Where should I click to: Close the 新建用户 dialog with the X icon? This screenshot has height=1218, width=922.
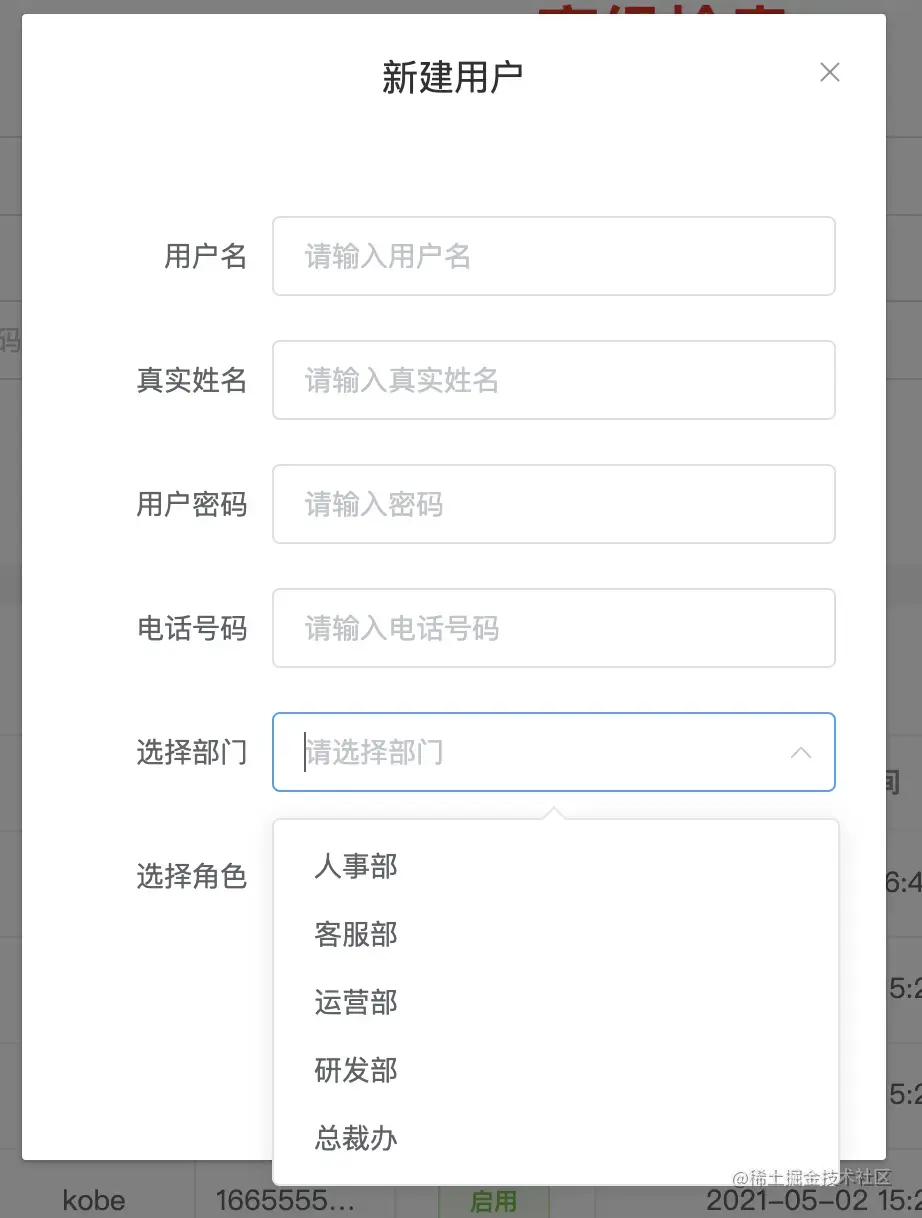[829, 72]
